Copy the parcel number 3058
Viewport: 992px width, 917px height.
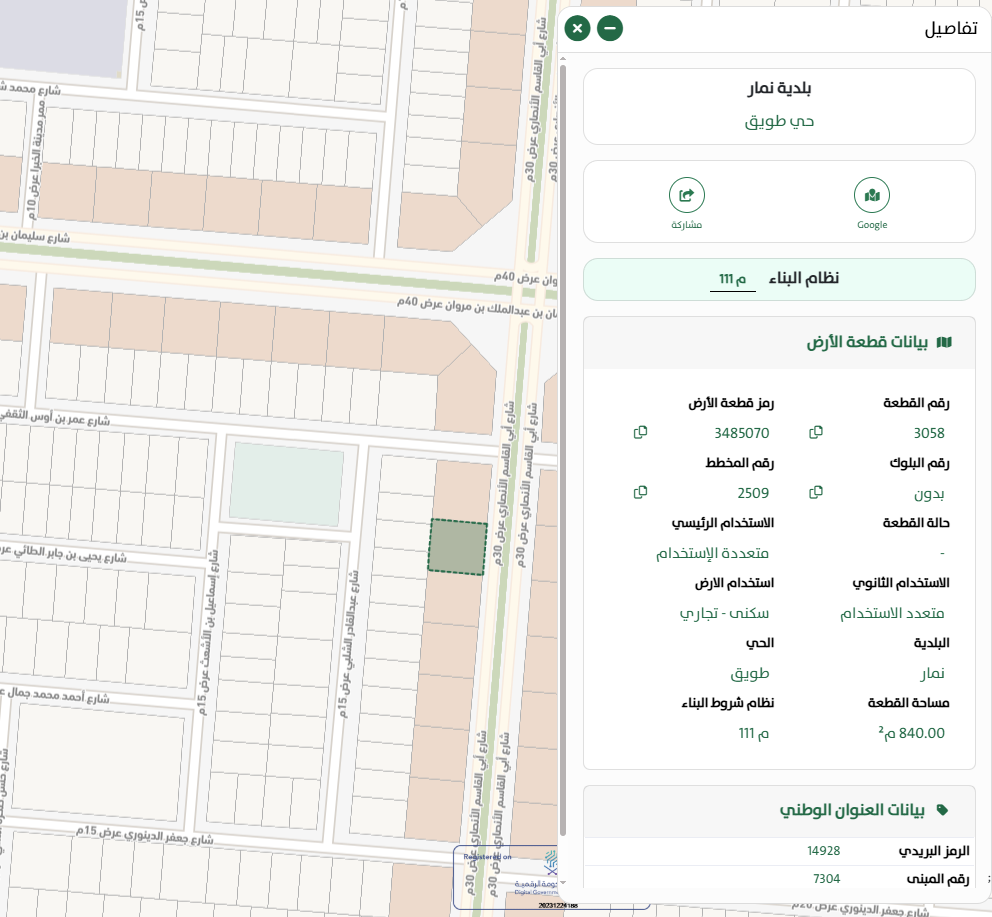click(816, 432)
